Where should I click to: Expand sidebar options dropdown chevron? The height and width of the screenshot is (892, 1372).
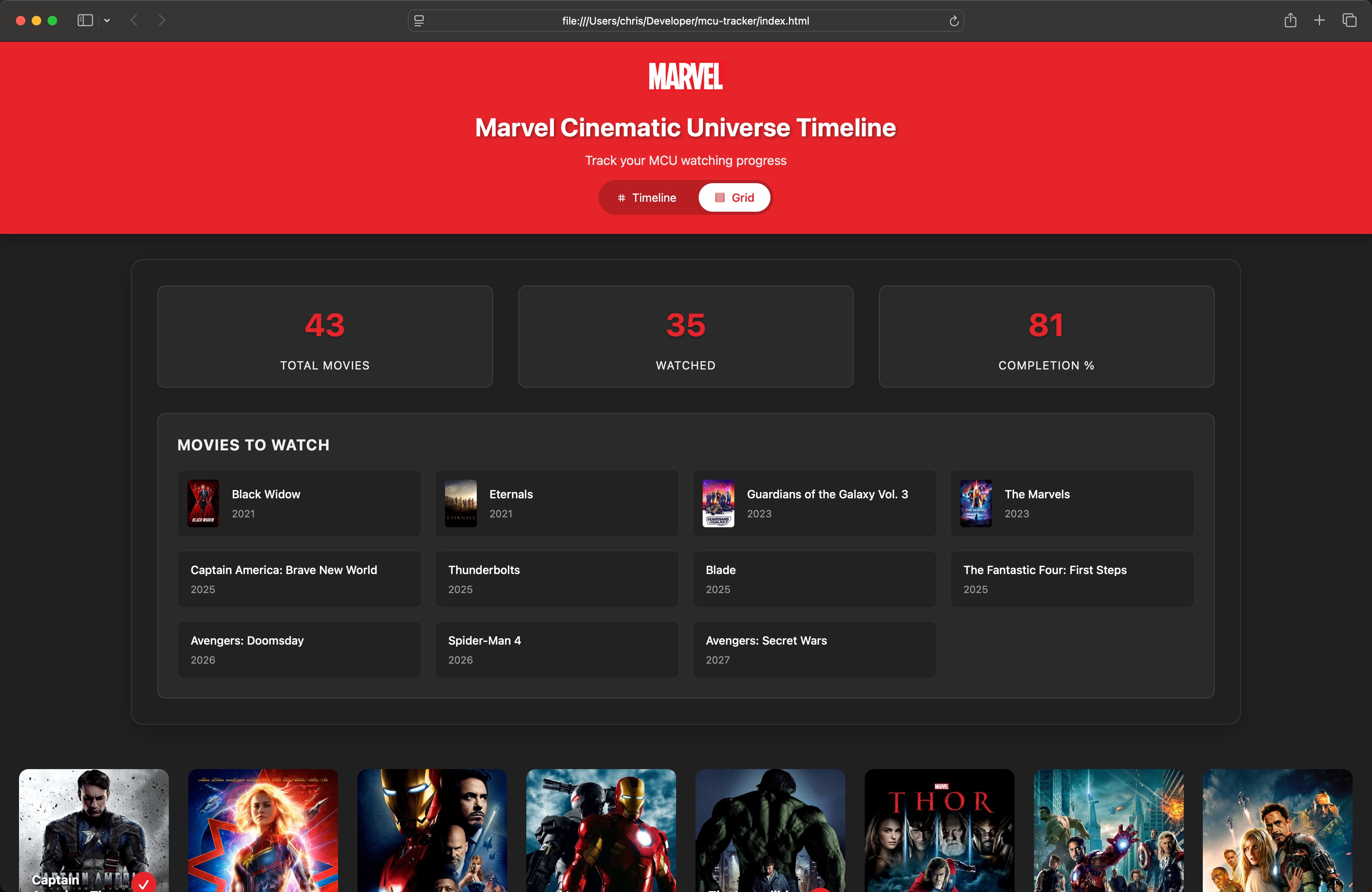click(107, 21)
